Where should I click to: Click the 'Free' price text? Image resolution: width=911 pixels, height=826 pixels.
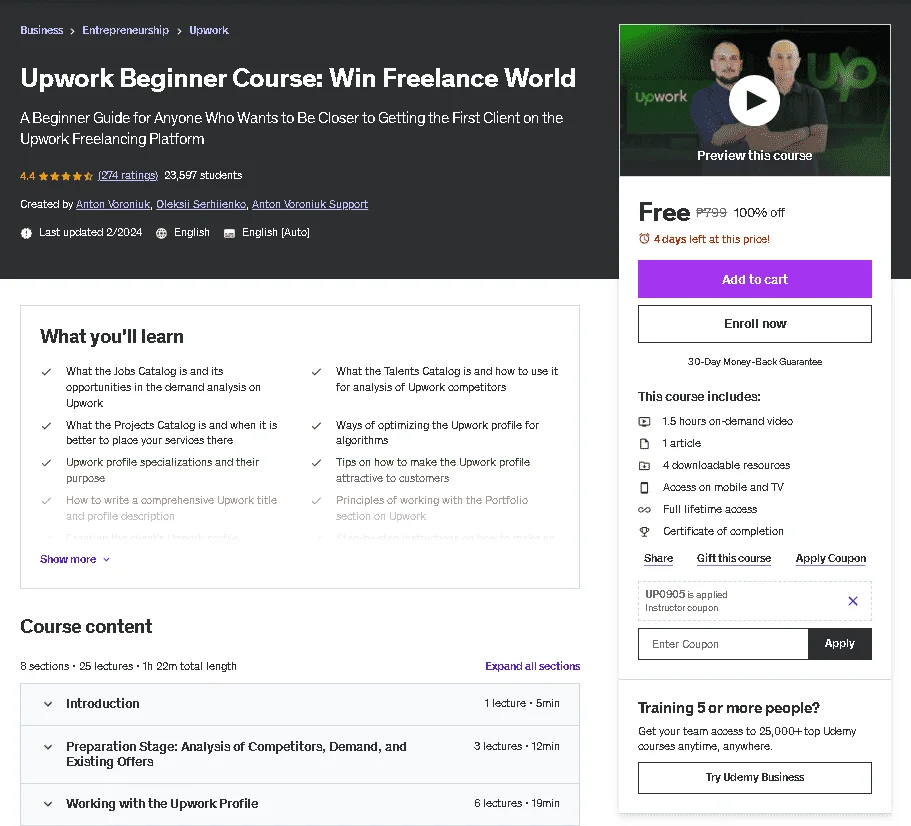point(664,212)
